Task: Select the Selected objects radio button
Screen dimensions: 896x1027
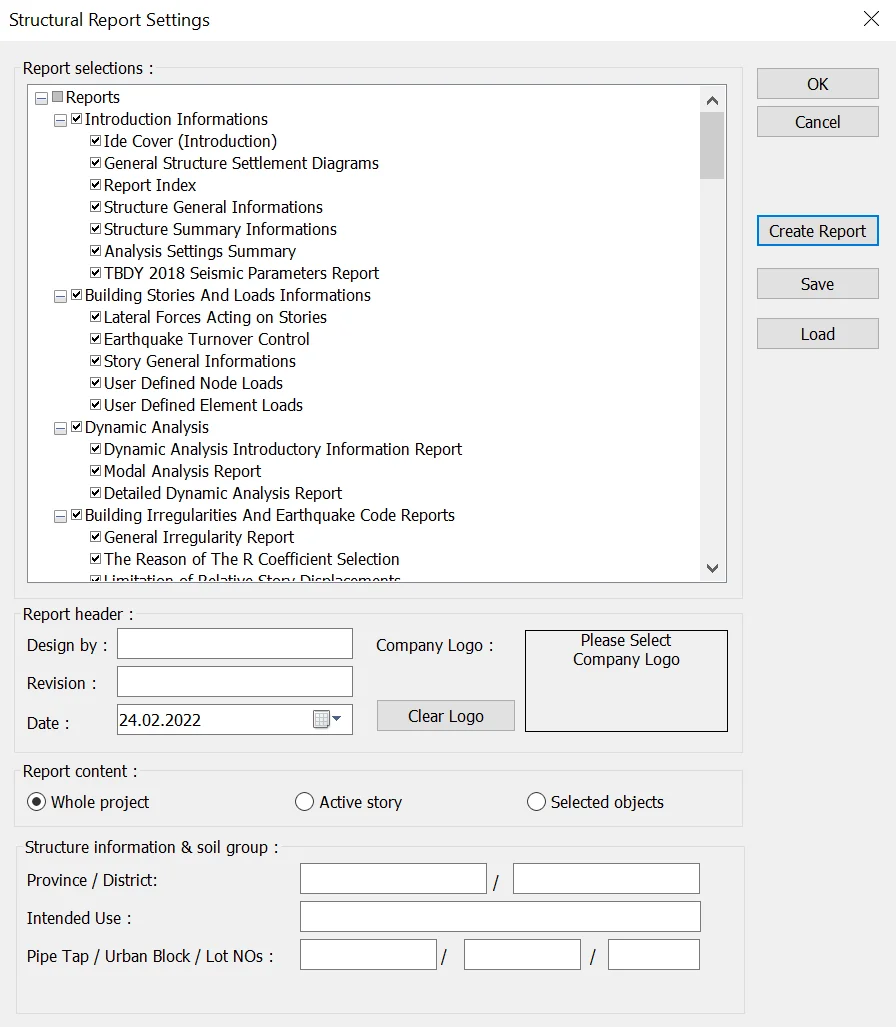Action: [536, 802]
